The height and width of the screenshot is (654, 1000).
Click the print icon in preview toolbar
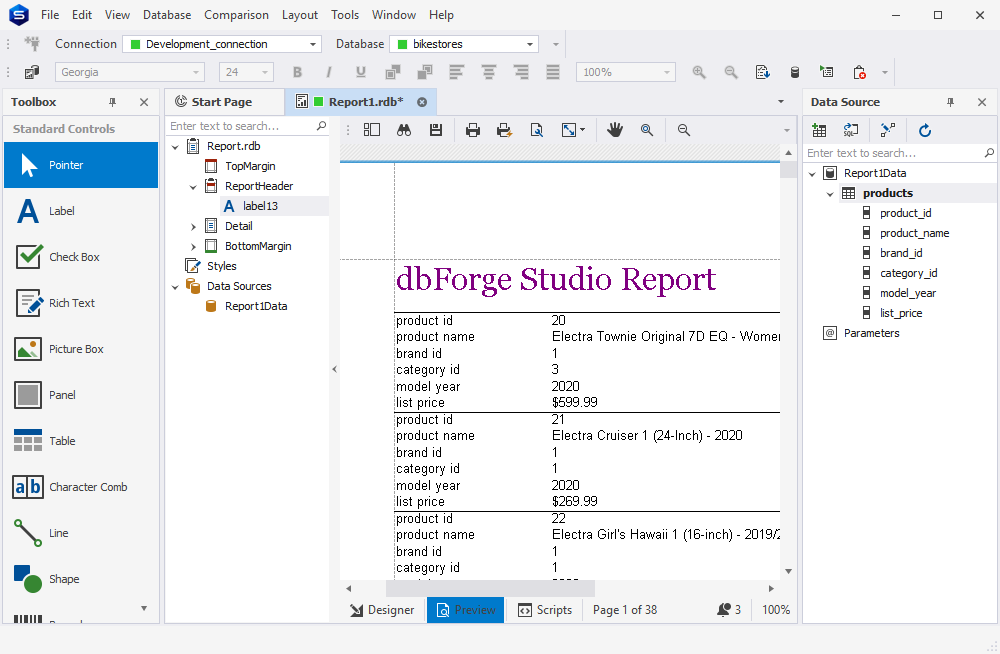click(x=473, y=130)
